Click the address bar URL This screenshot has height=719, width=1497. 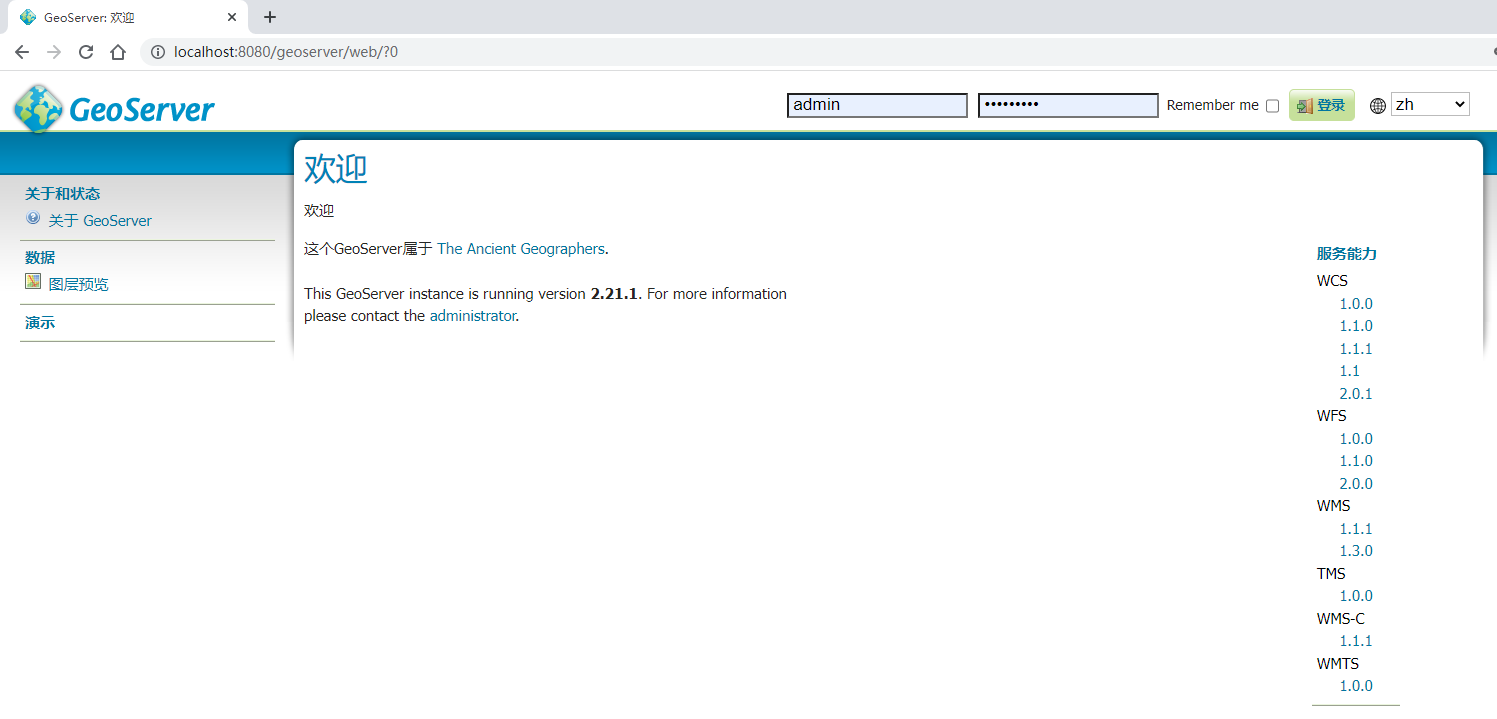pos(286,52)
